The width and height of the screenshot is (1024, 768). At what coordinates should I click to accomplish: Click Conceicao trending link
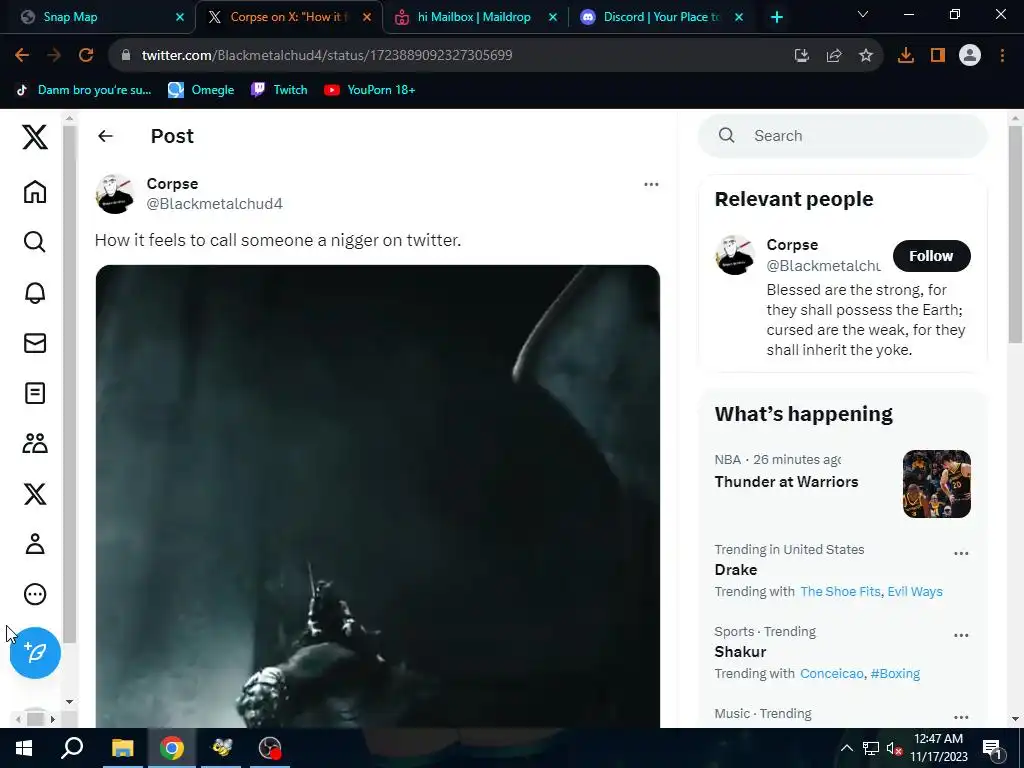click(831, 673)
